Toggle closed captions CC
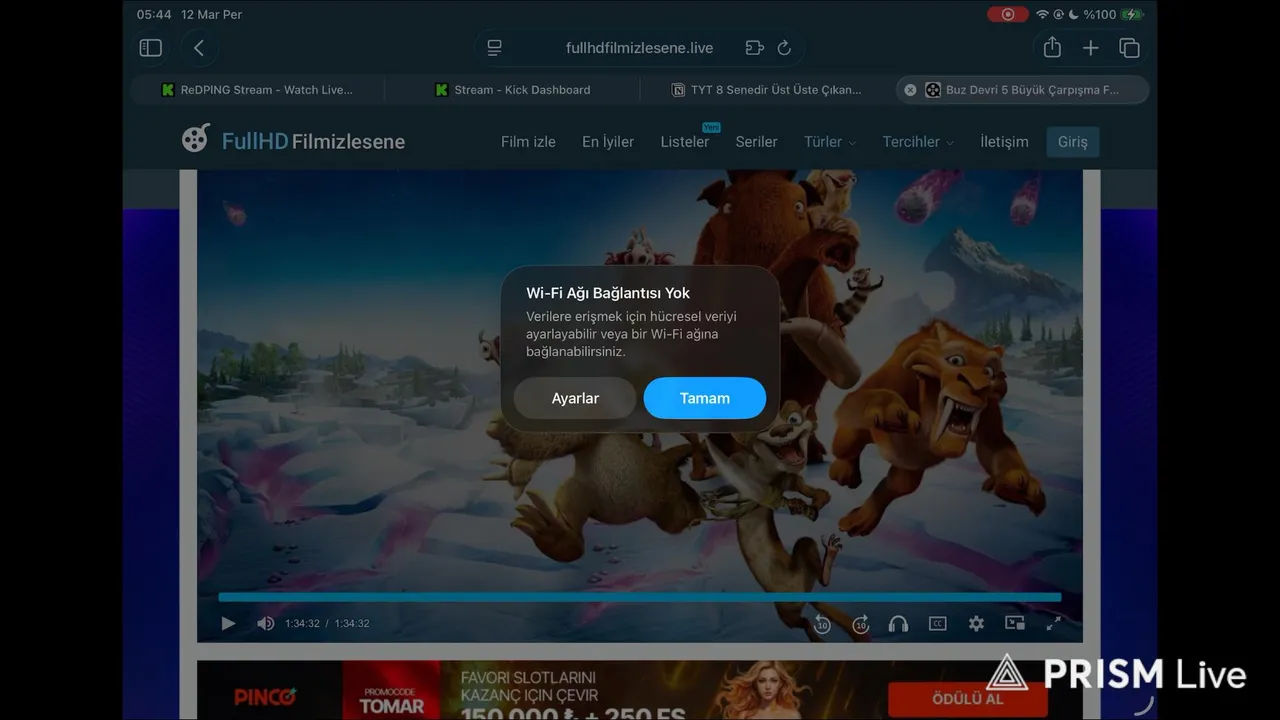The image size is (1280, 720). point(937,623)
